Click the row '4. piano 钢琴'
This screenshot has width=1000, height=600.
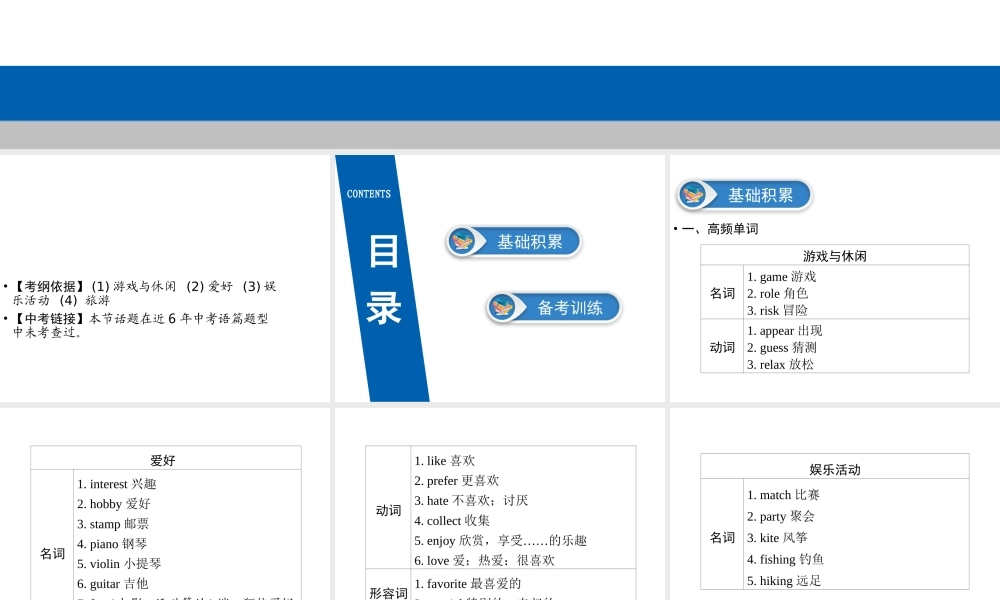pyautogui.click(x=112, y=544)
